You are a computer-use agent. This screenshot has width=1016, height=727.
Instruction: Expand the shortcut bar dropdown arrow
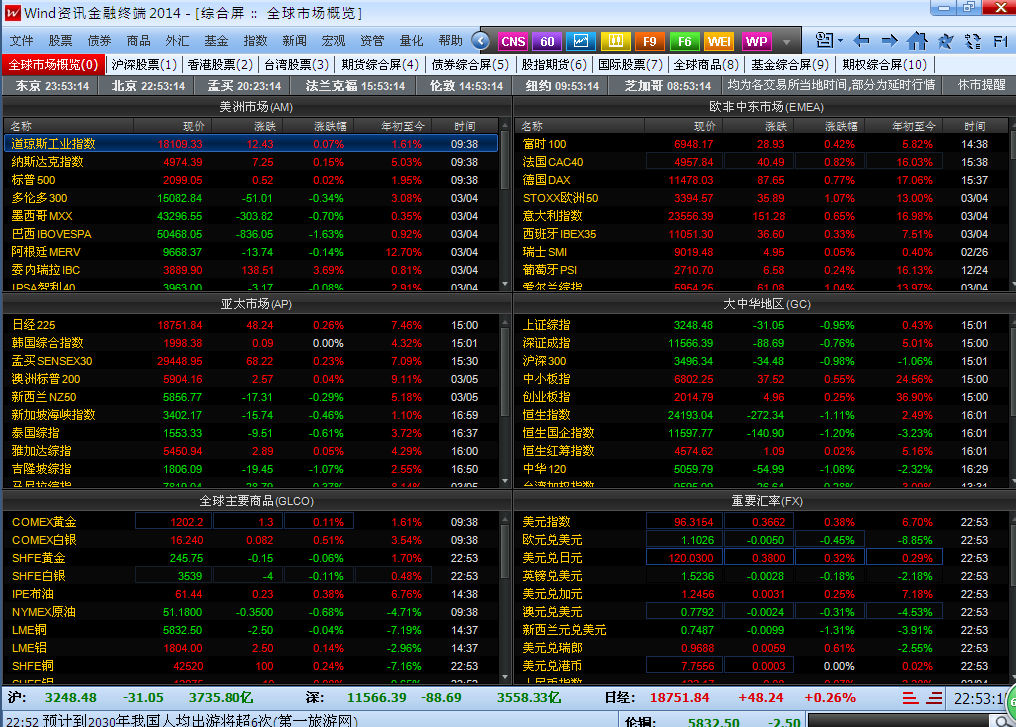(x=786, y=42)
